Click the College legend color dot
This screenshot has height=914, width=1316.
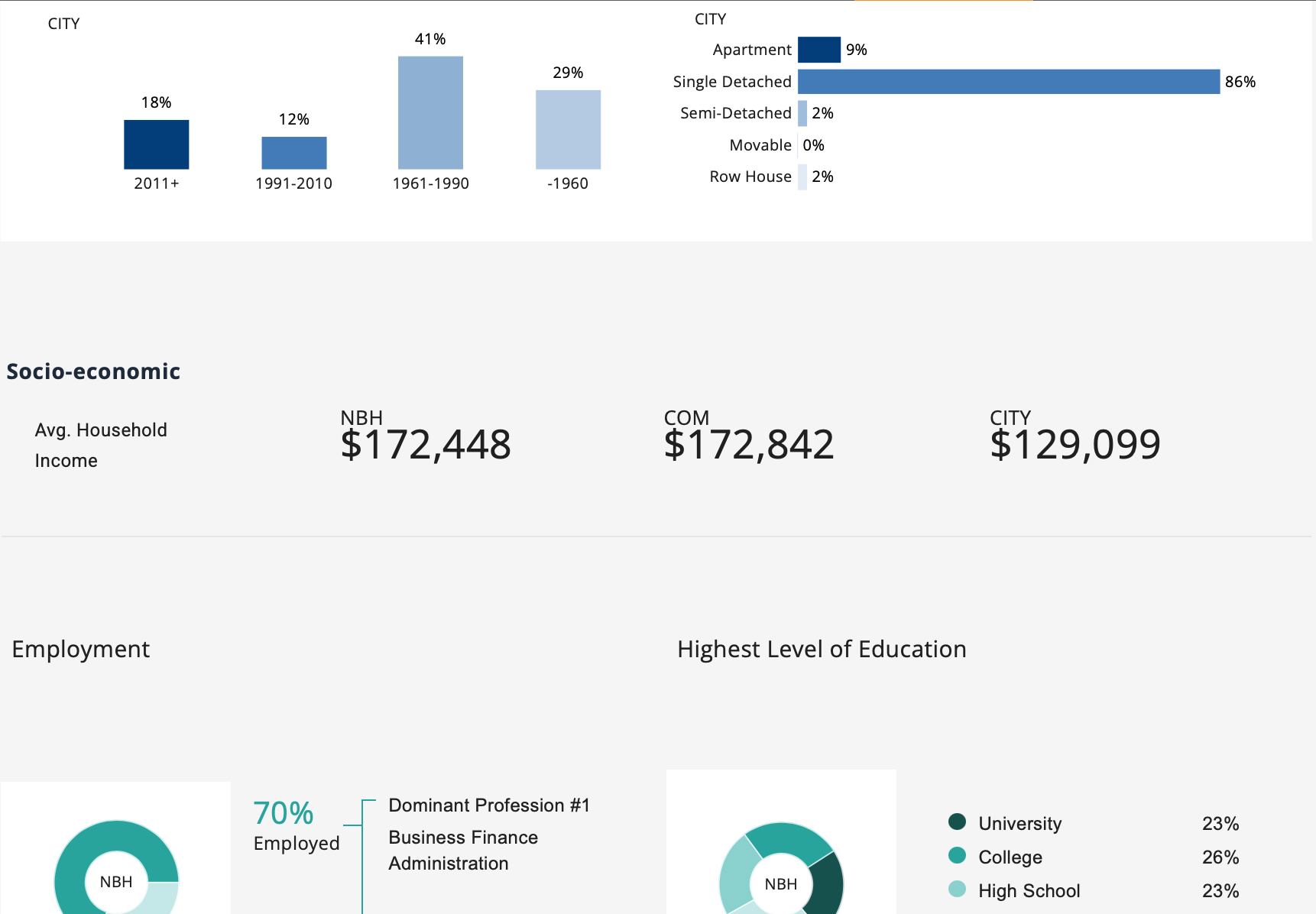click(x=957, y=856)
